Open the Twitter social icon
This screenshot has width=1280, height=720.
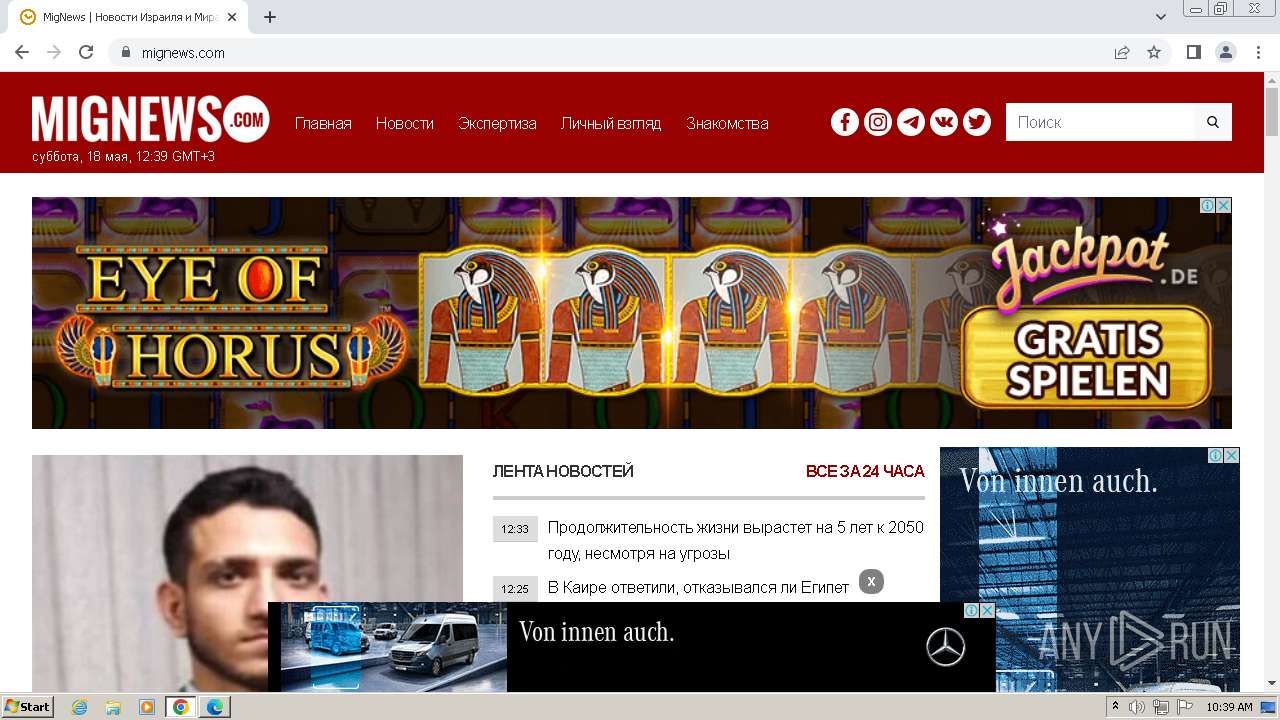977,122
